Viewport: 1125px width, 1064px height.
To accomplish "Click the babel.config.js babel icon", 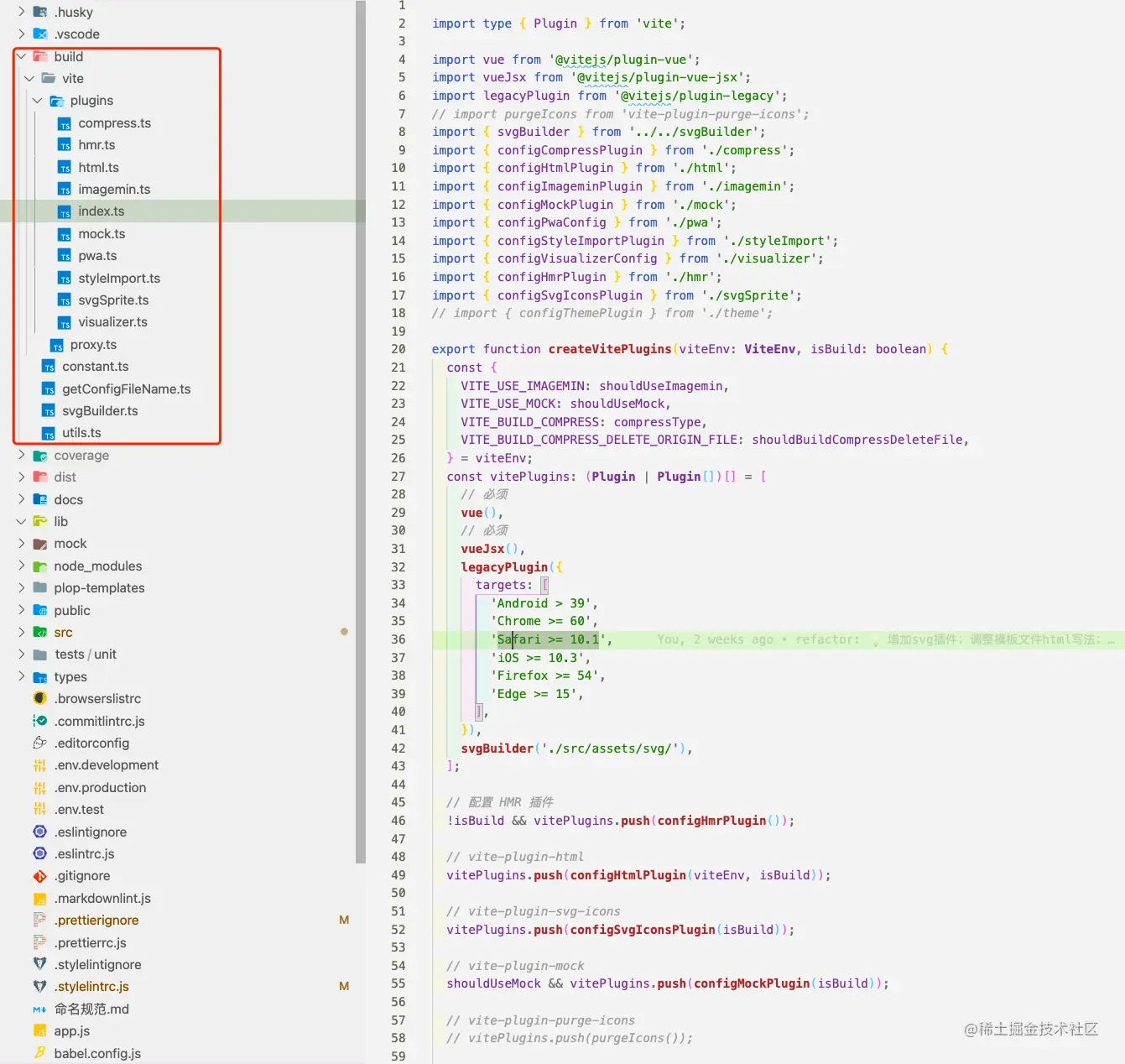I will click(39, 1053).
